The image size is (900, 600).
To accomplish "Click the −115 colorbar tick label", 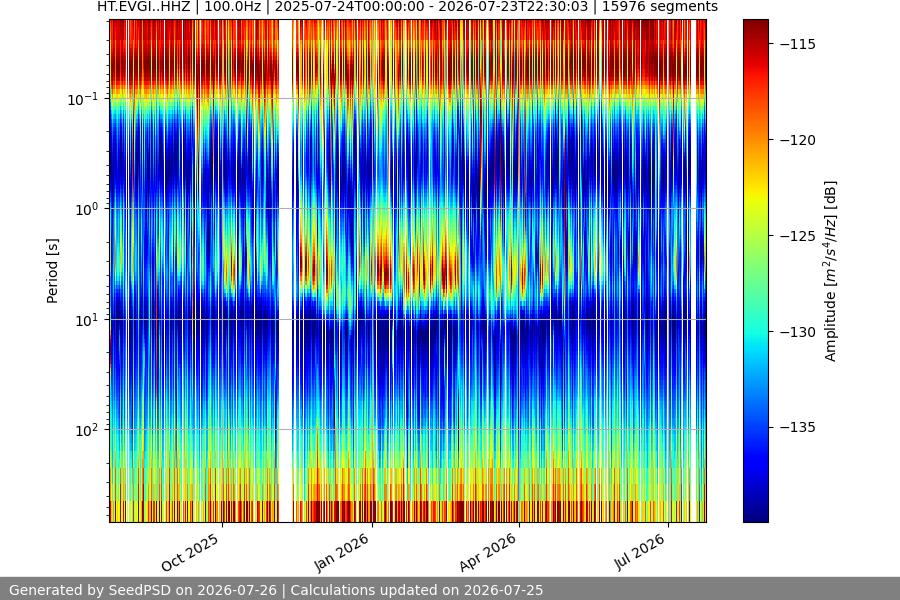I will pos(797,44).
